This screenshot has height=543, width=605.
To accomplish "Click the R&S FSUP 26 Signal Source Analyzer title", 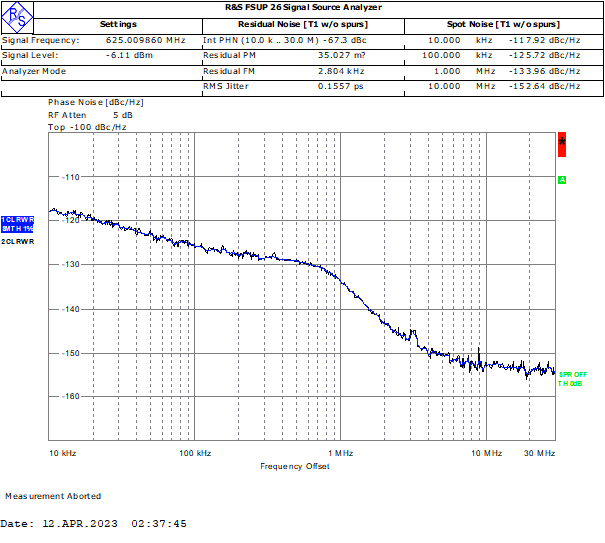I will click(x=304, y=7).
